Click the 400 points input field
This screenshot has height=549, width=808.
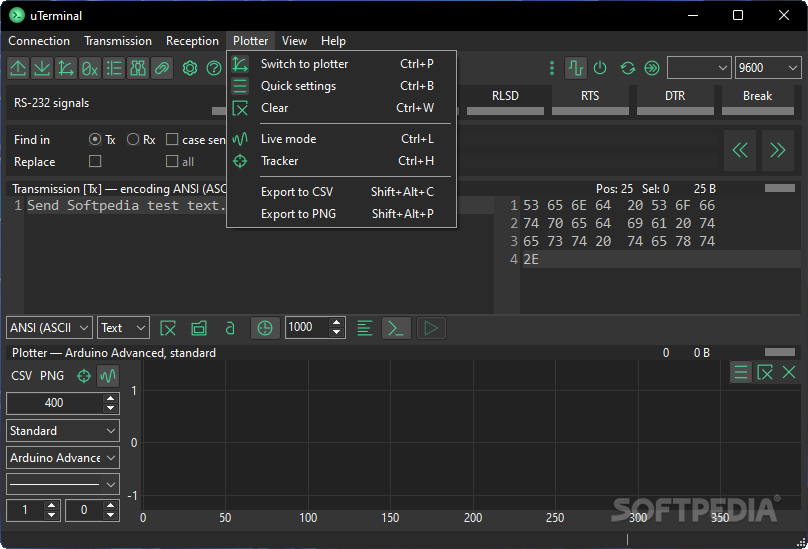tap(54, 403)
